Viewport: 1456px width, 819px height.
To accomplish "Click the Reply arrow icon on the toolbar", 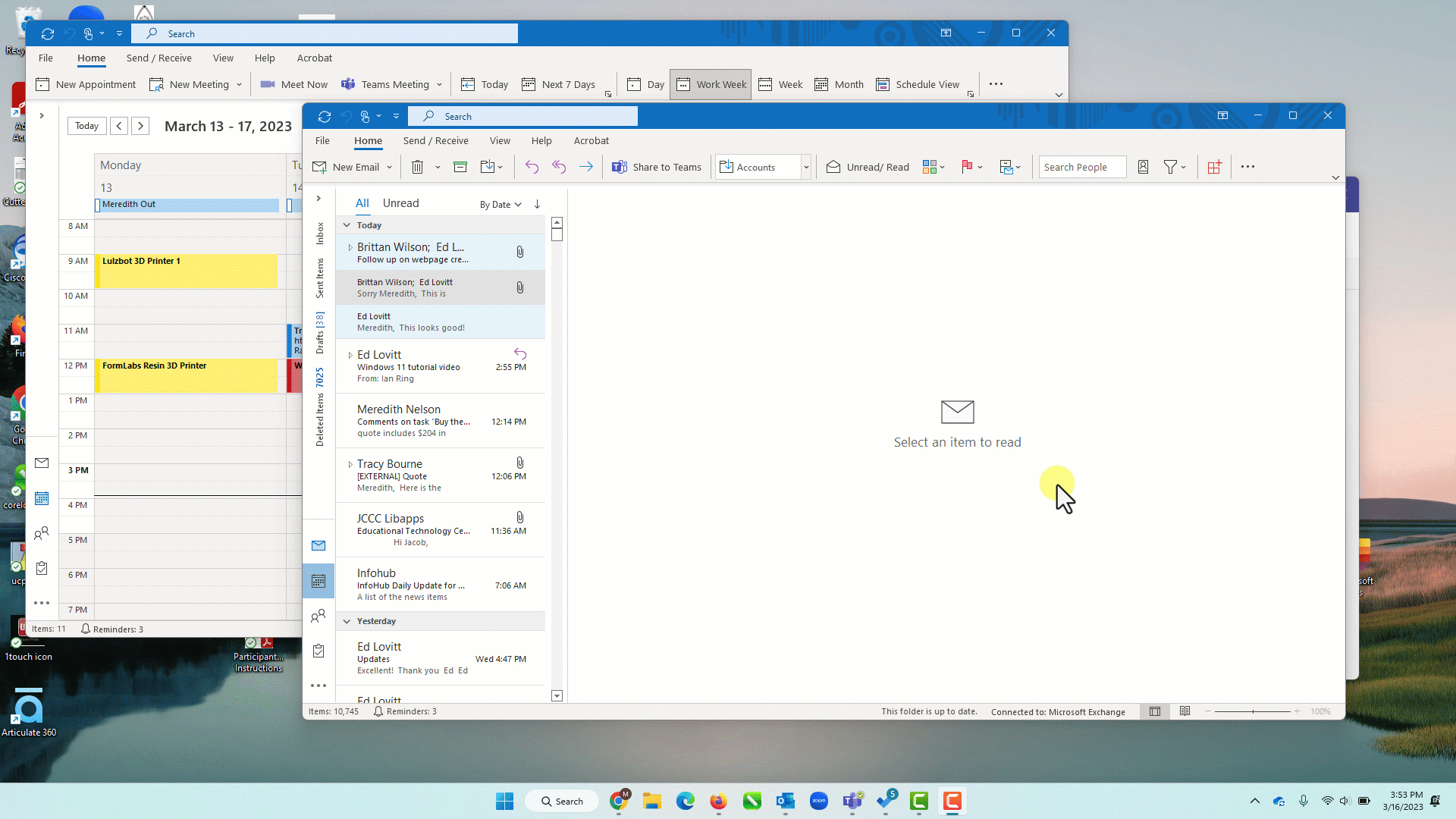I will pyautogui.click(x=532, y=167).
